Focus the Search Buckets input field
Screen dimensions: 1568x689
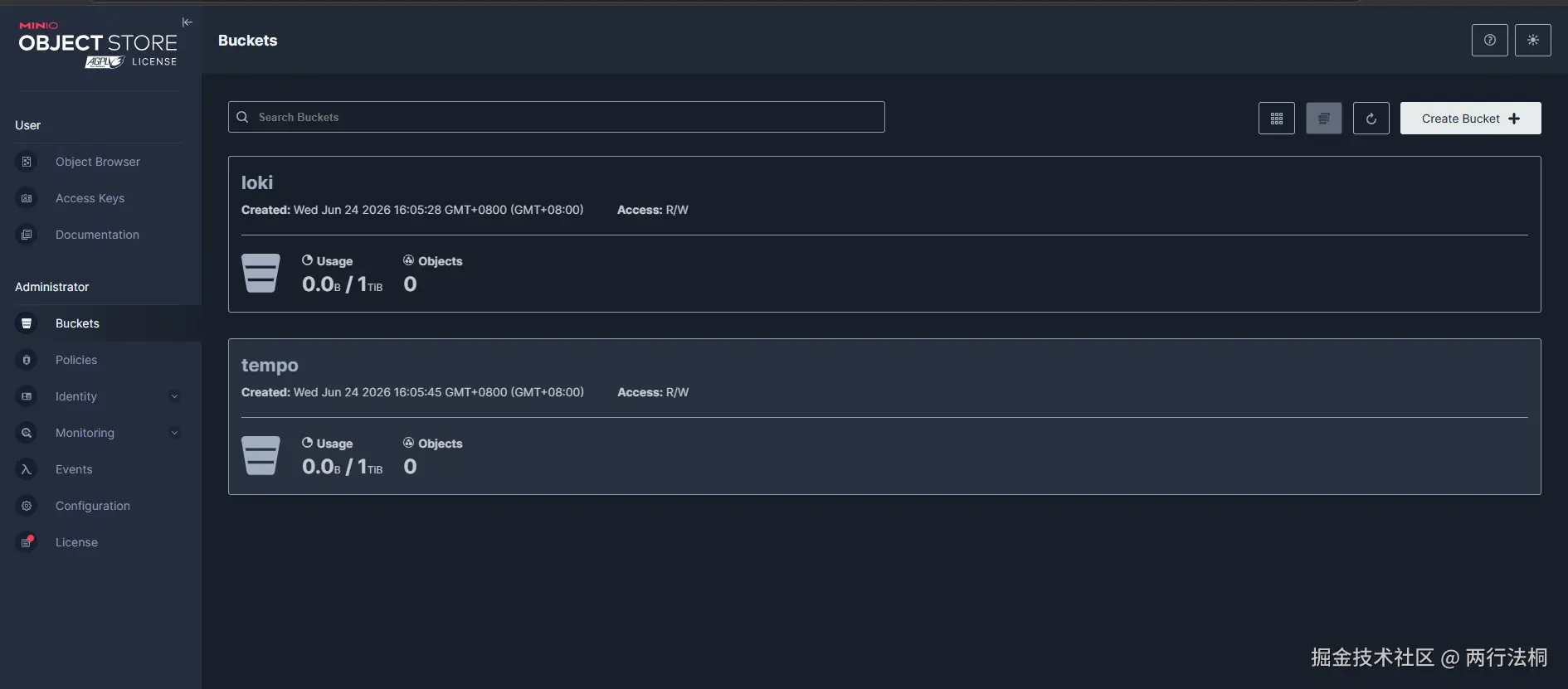pyautogui.click(x=557, y=117)
